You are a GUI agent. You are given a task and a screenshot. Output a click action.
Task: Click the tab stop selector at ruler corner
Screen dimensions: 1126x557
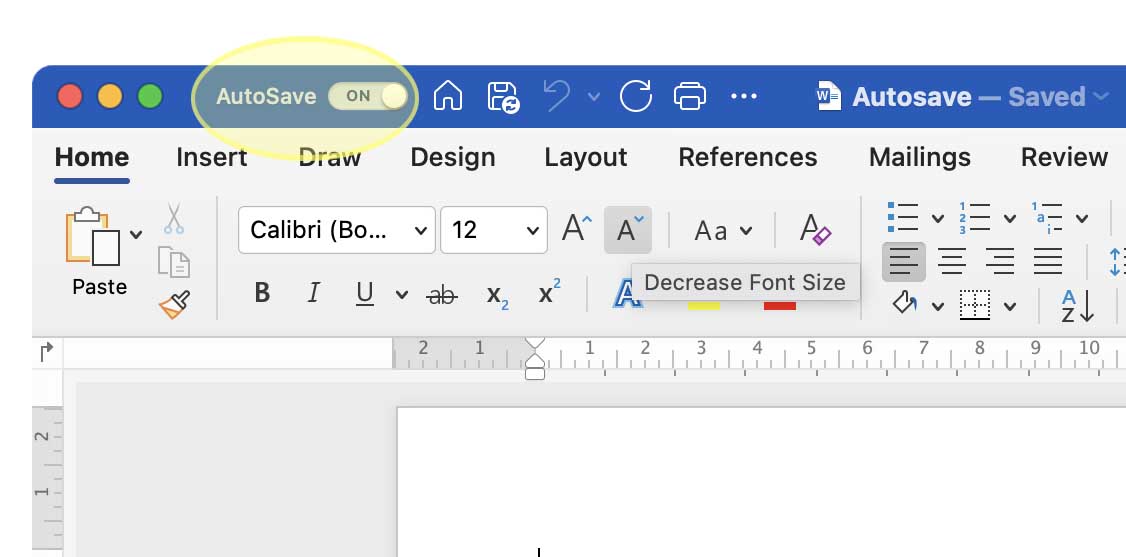coord(47,352)
